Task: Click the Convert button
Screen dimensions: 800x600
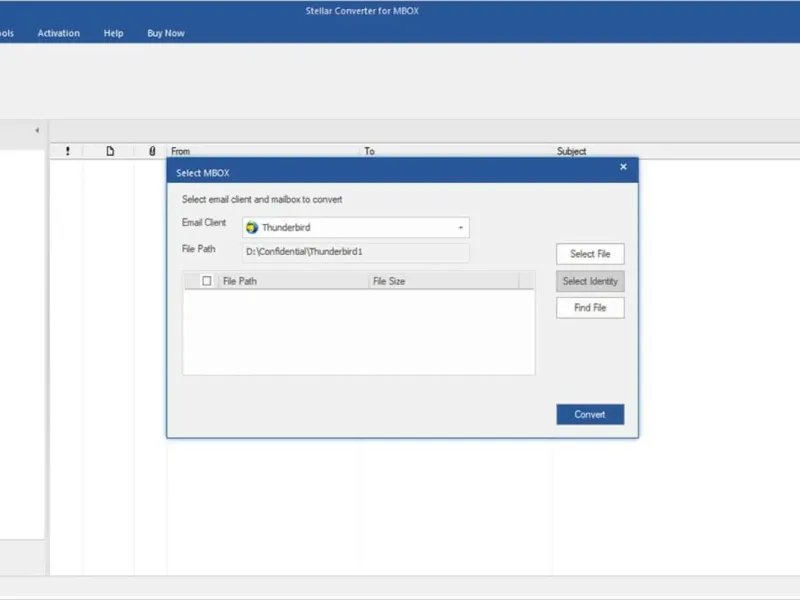Action: (590, 414)
